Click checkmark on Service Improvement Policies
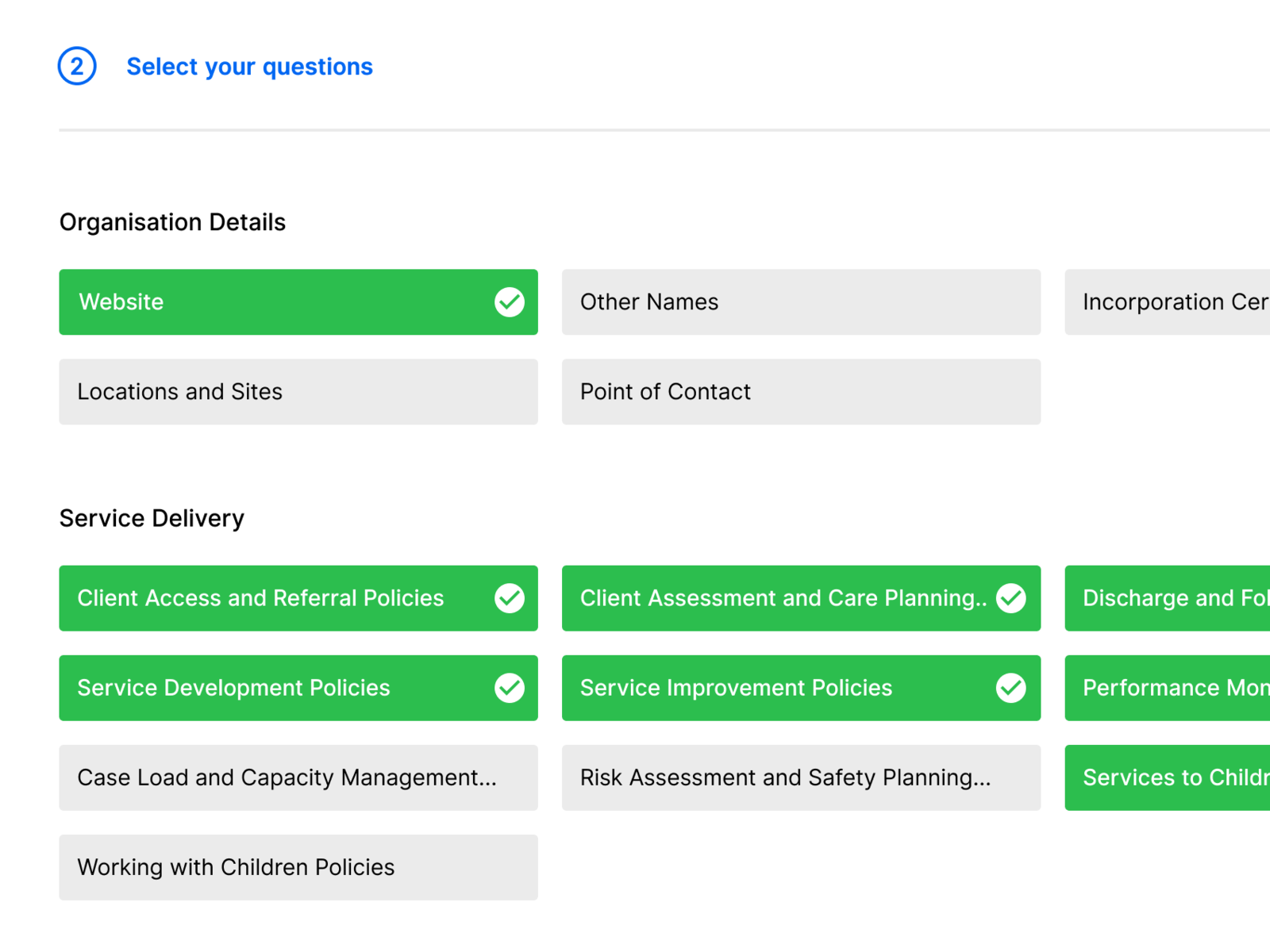 (1010, 688)
